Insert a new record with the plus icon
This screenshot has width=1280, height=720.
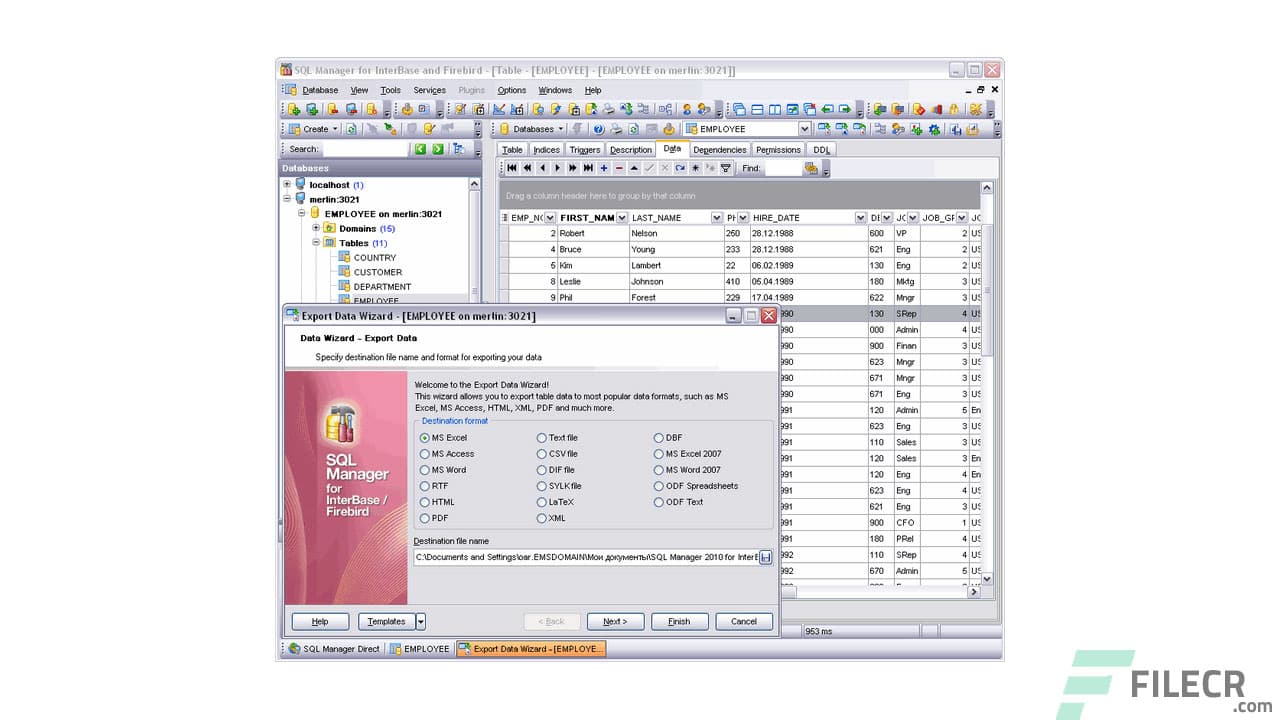[x=604, y=167]
